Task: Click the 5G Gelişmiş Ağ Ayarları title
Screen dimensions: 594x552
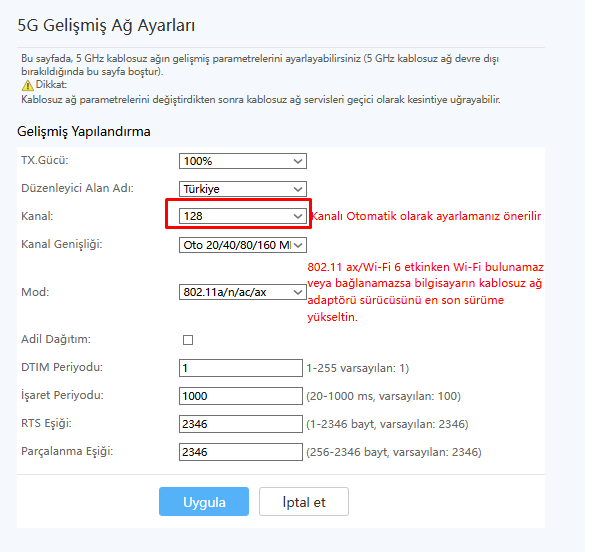Action: coord(106,26)
